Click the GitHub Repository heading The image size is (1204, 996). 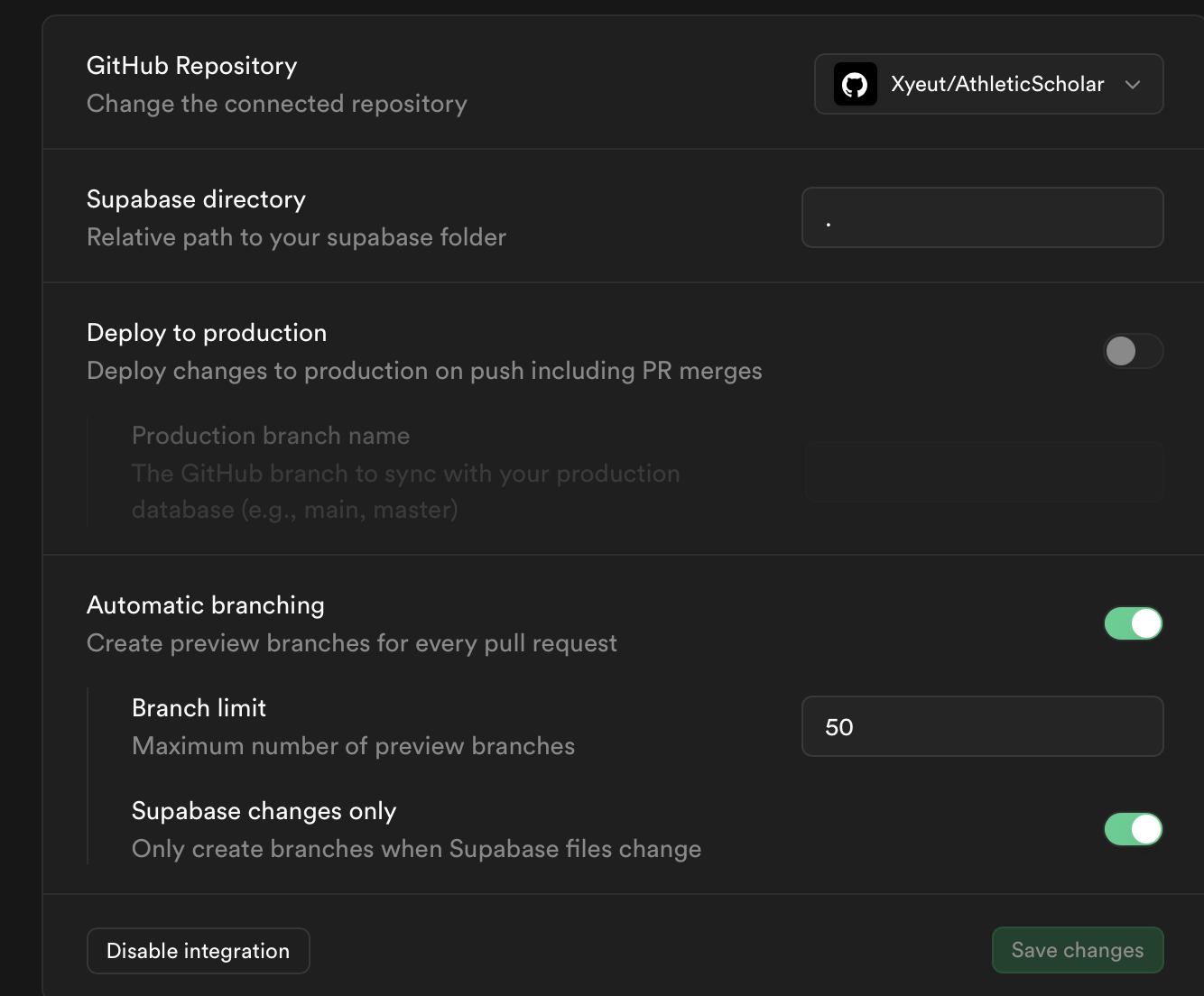click(x=191, y=66)
